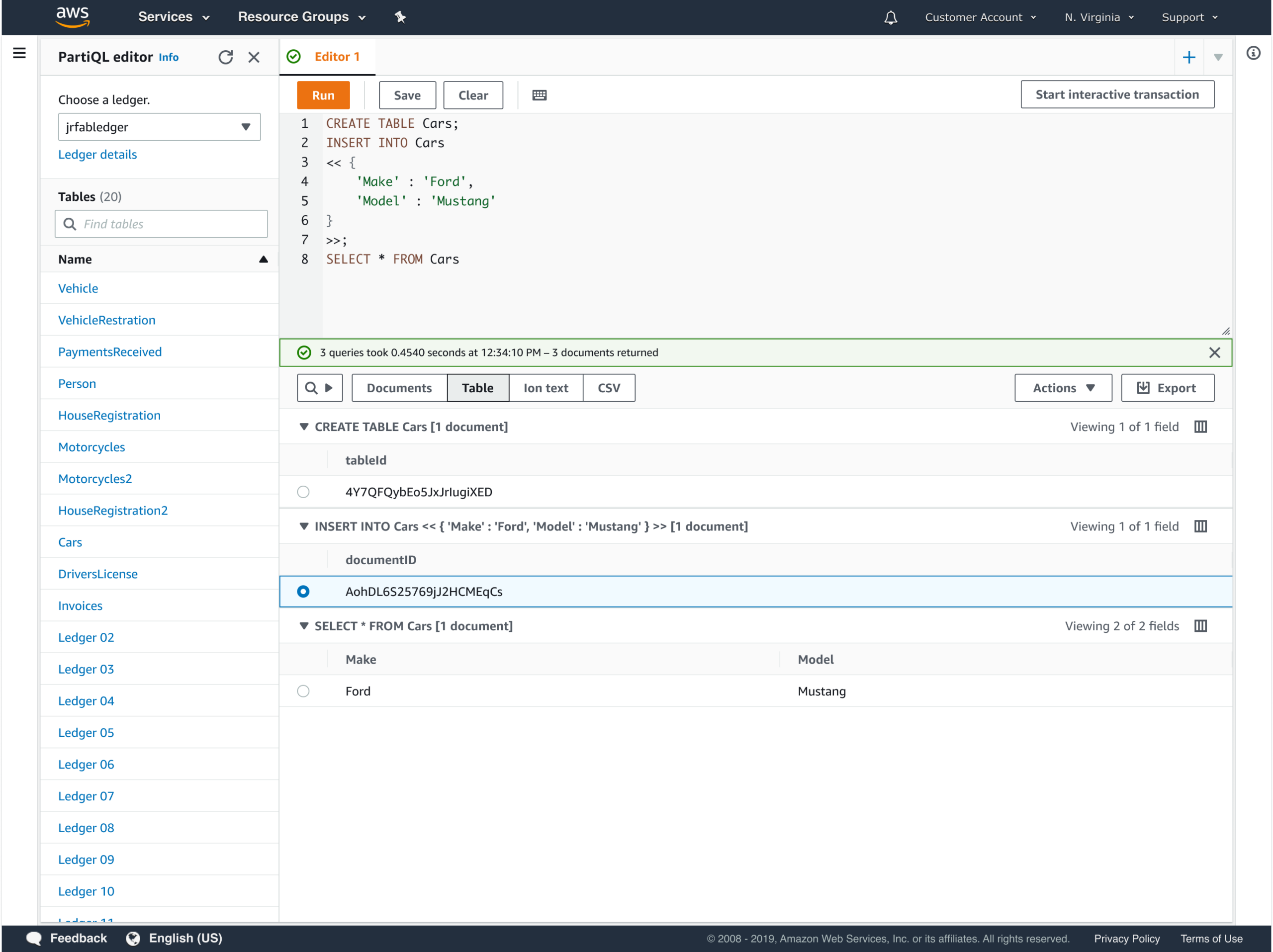Open column settings for CREATE TABLE results

pyautogui.click(x=1200, y=427)
